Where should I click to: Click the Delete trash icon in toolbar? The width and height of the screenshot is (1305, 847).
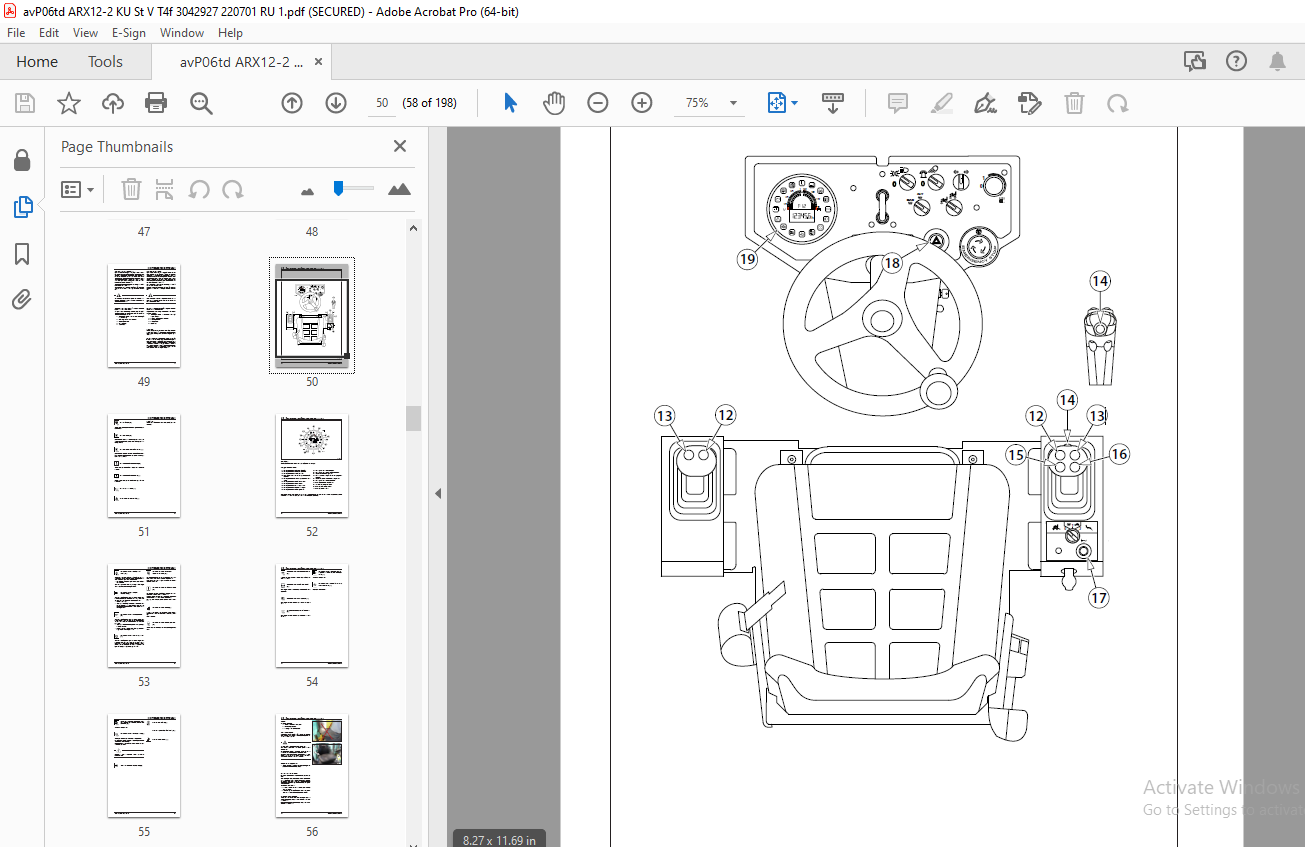point(1074,103)
